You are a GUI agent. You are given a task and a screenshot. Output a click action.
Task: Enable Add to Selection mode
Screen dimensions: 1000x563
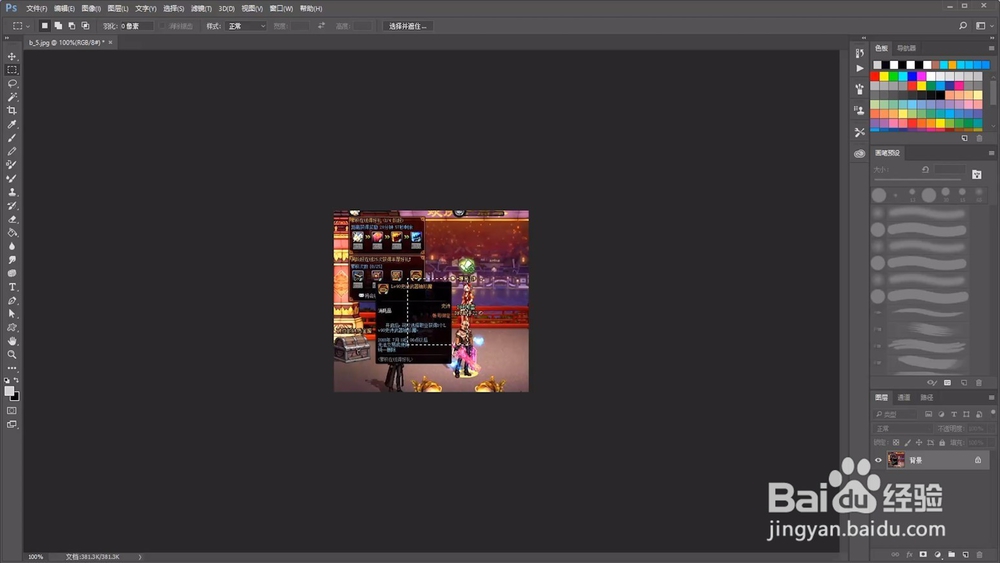[58, 26]
